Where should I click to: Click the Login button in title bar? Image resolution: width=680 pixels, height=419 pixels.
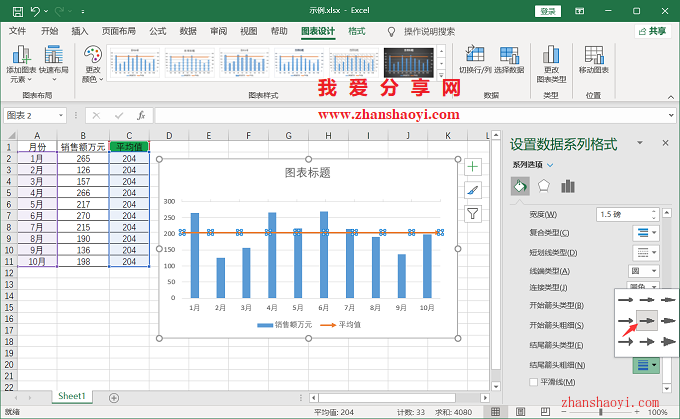click(x=548, y=11)
